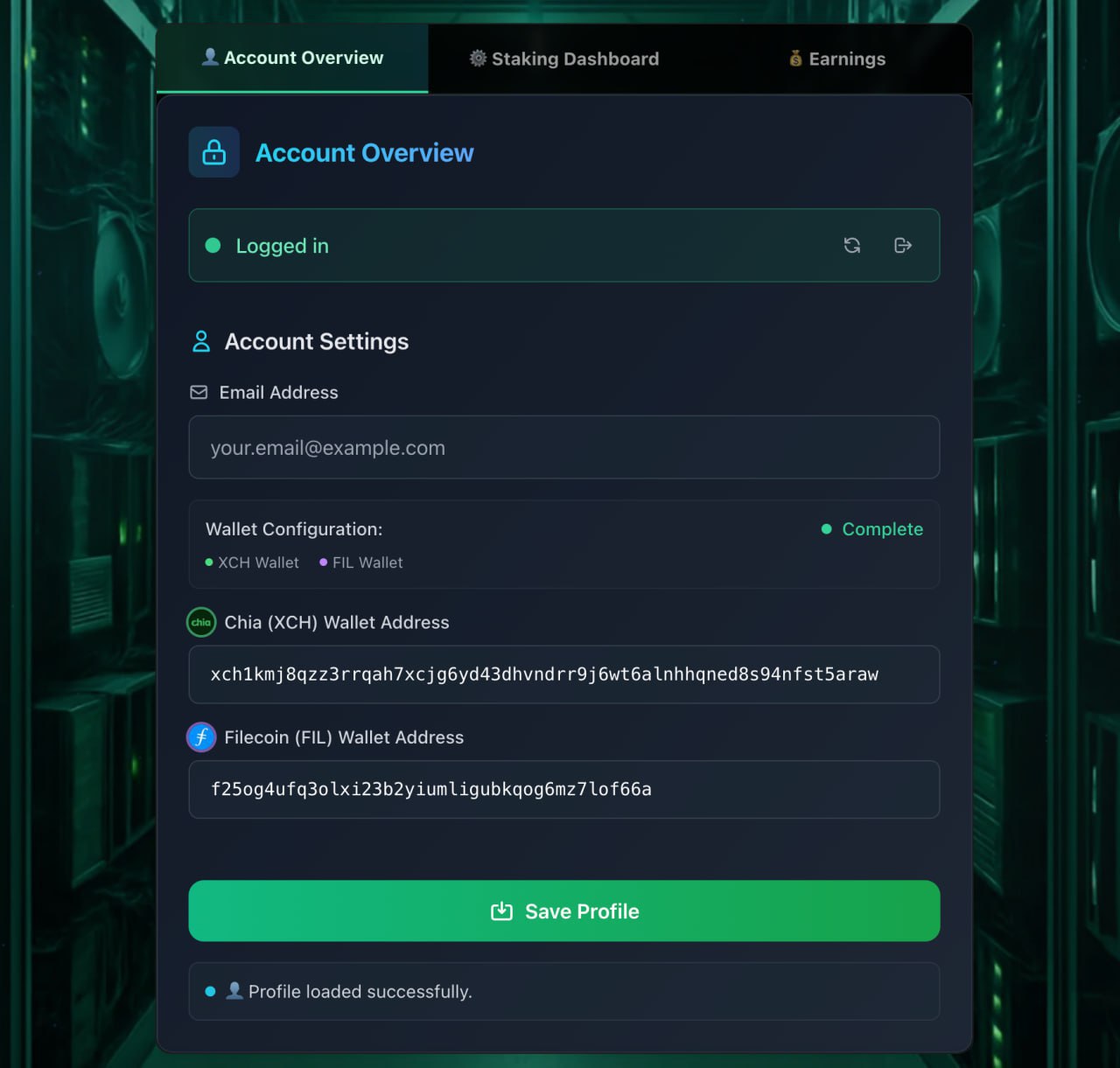Click the envelope icon next to Email Address
This screenshot has width=1120, height=1068.
point(199,393)
